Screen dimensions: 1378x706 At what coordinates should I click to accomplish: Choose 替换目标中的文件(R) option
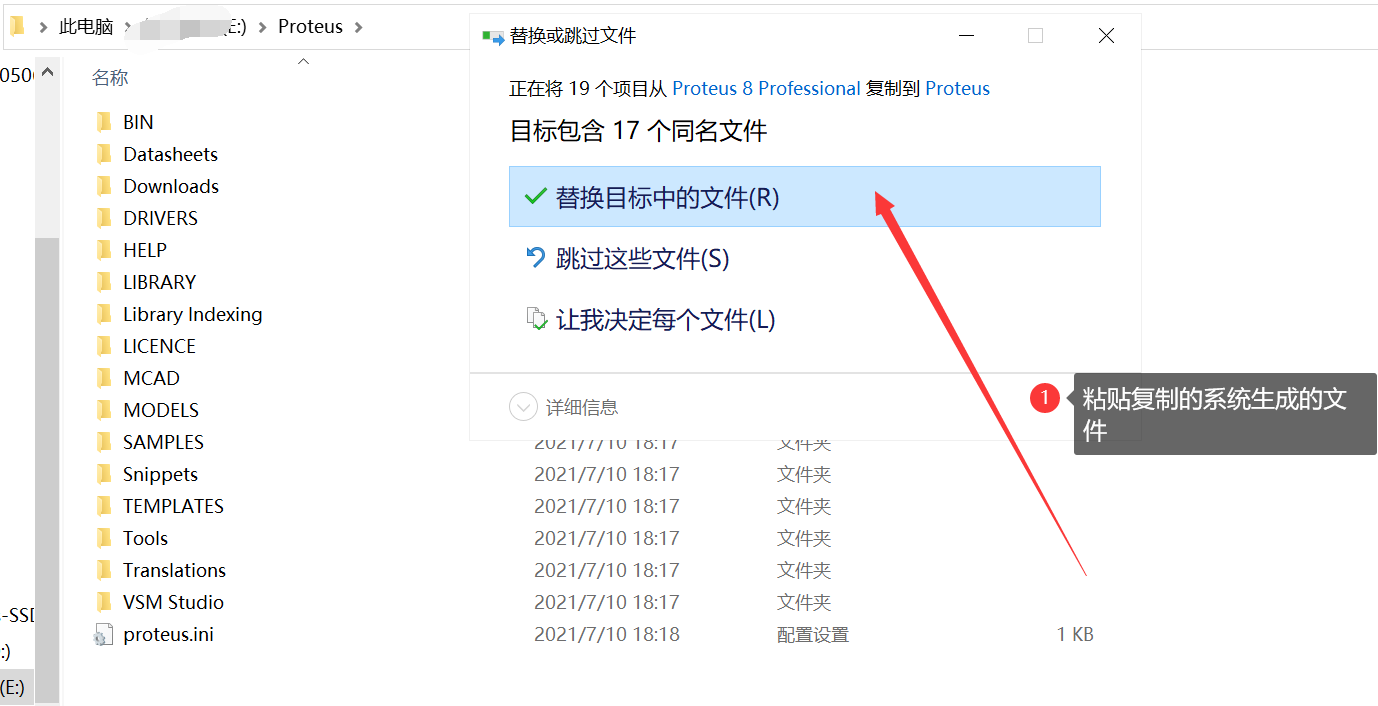click(805, 197)
